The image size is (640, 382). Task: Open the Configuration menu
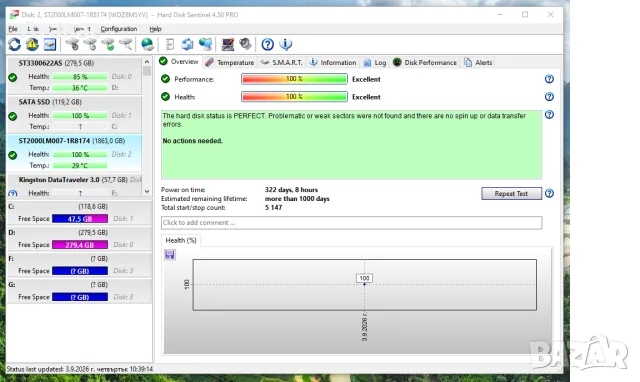(x=119, y=29)
